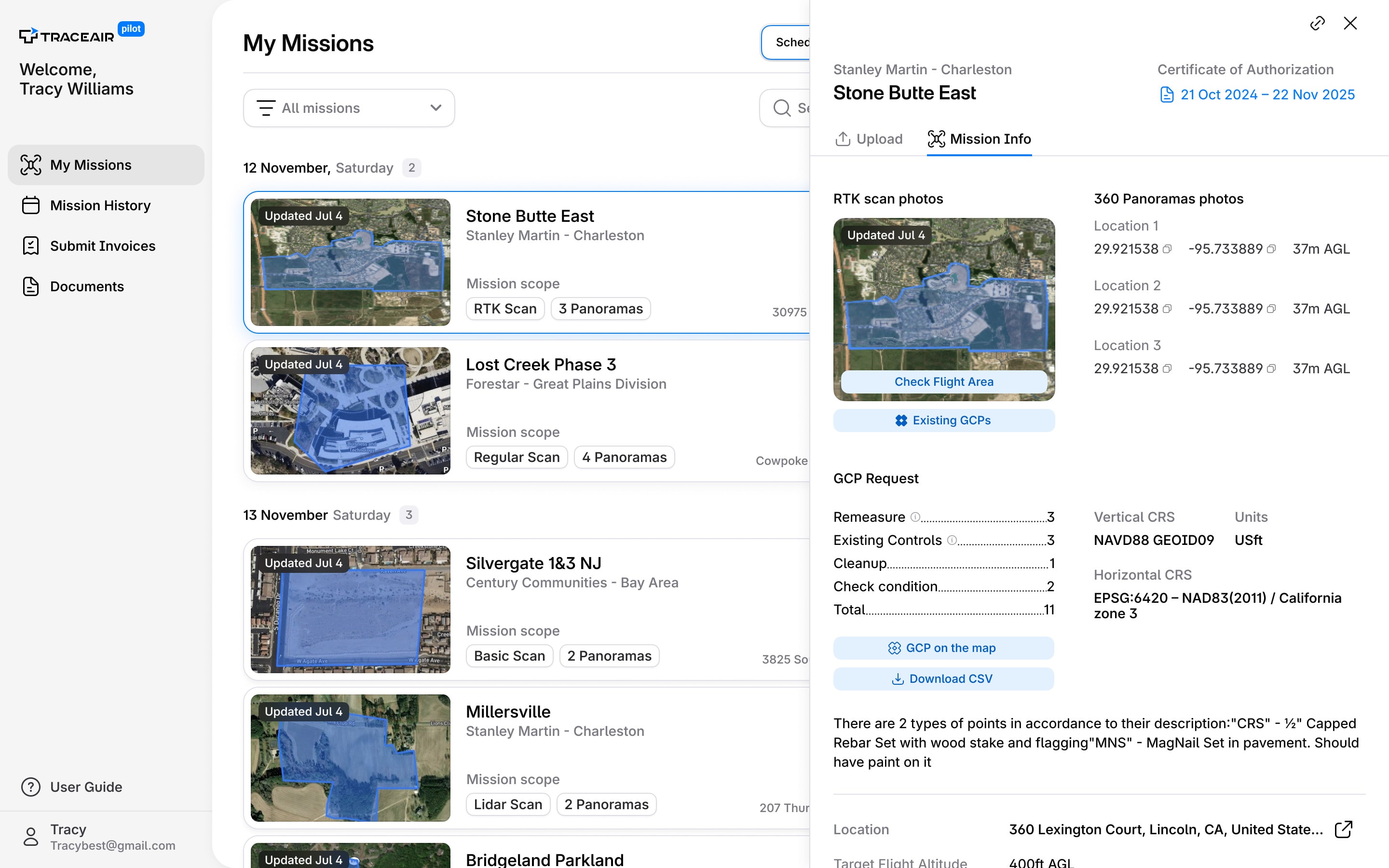This screenshot has height=868, width=1389.
Task: Select the Mission Info tab
Action: [x=979, y=139]
